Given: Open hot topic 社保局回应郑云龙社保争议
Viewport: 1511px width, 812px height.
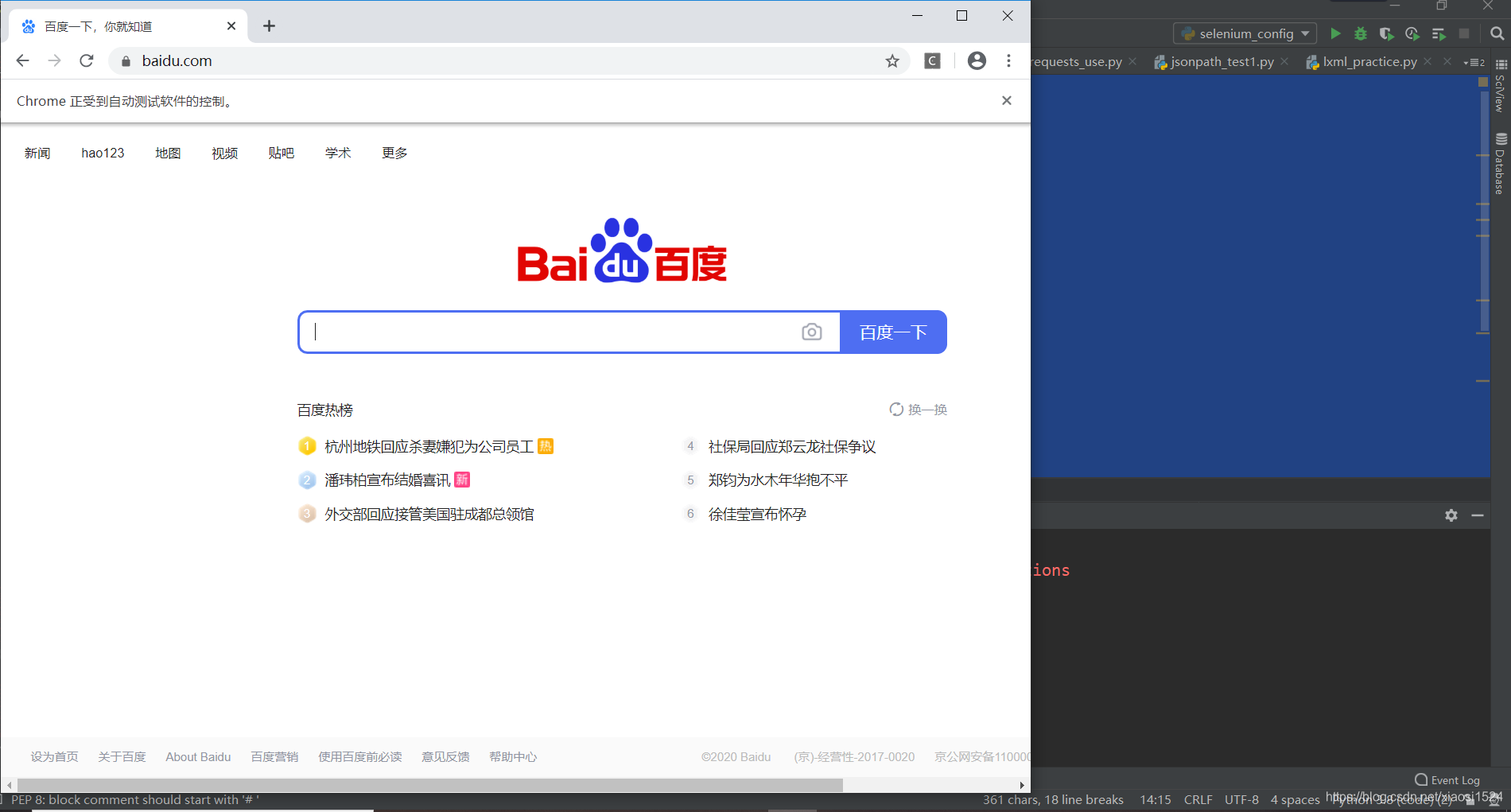Looking at the screenshot, I should tap(792, 446).
